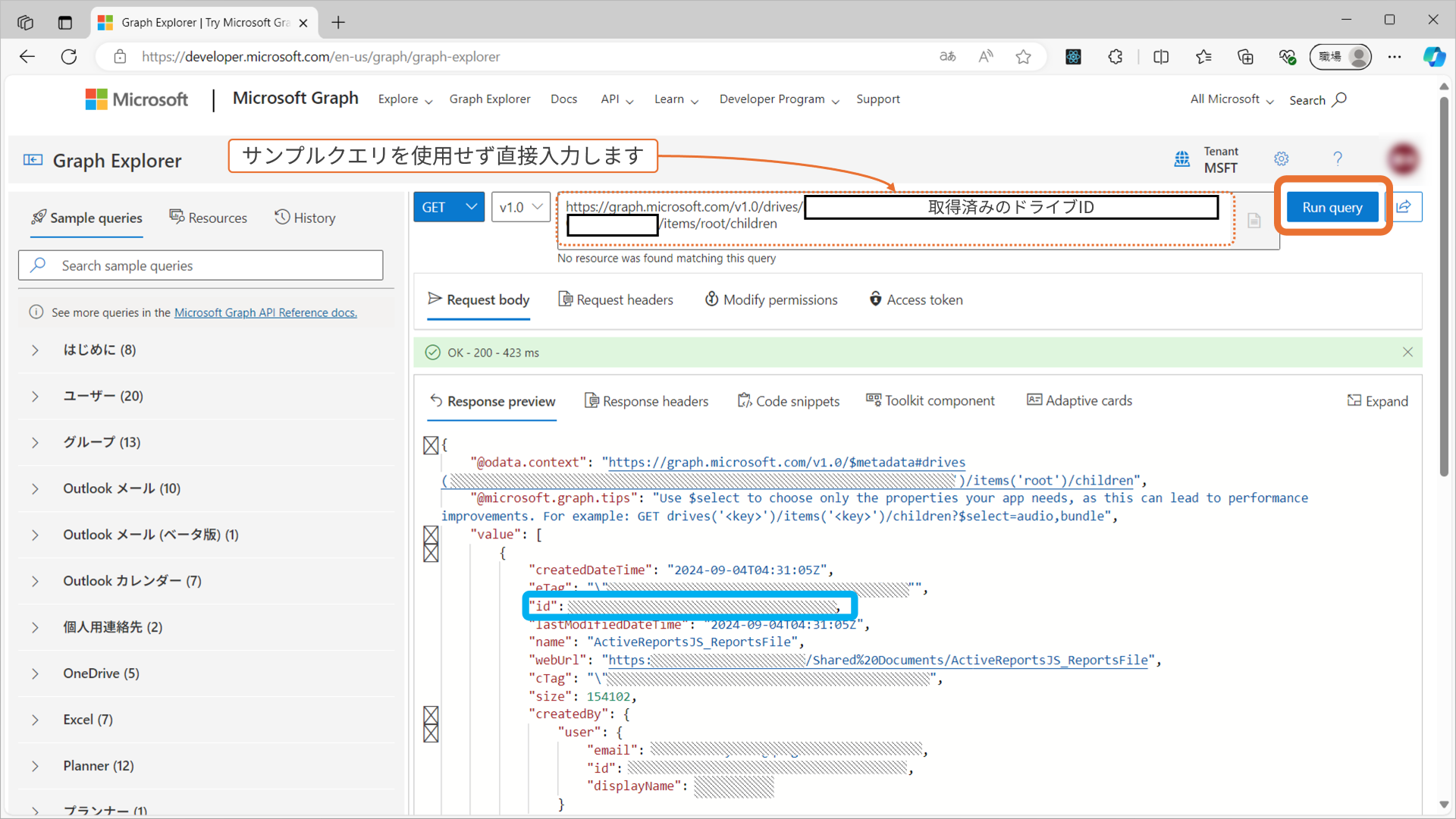Open a new browser tab
The width and height of the screenshot is (1456, 819).
click(338, 23)
